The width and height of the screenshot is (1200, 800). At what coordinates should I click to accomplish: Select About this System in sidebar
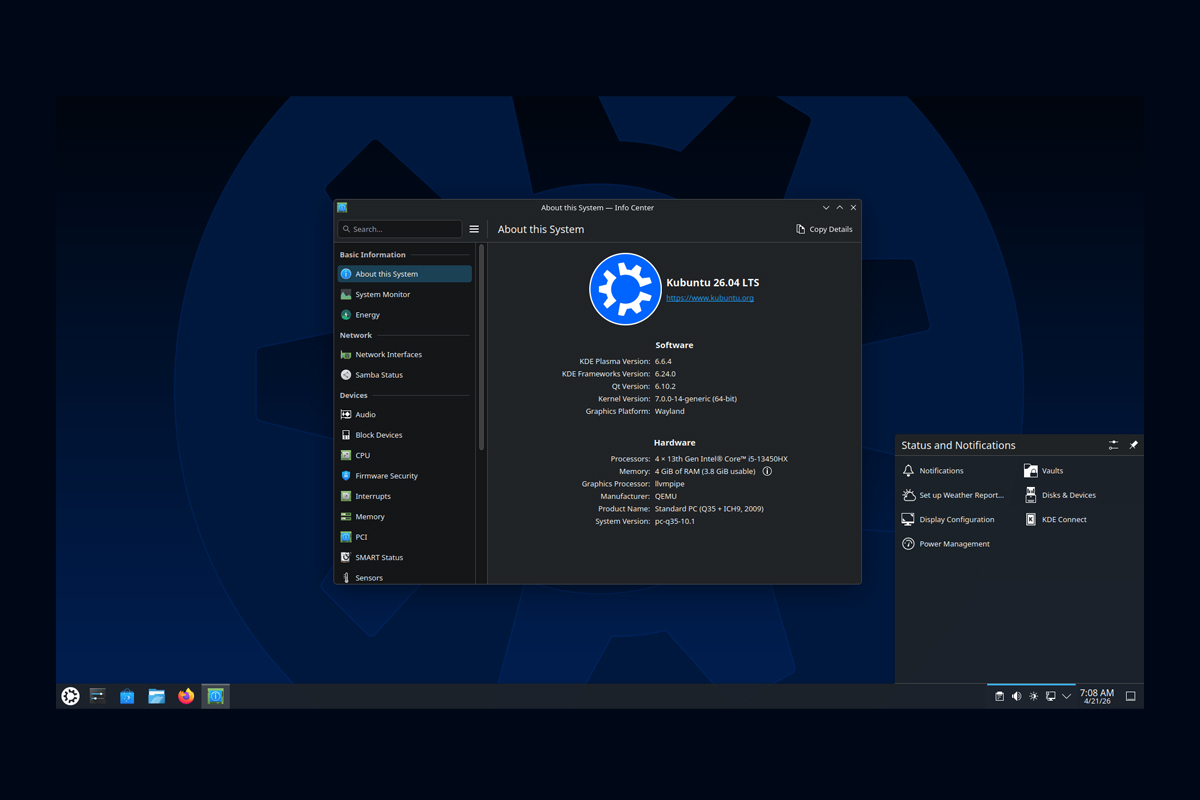(x=405, y=274)
